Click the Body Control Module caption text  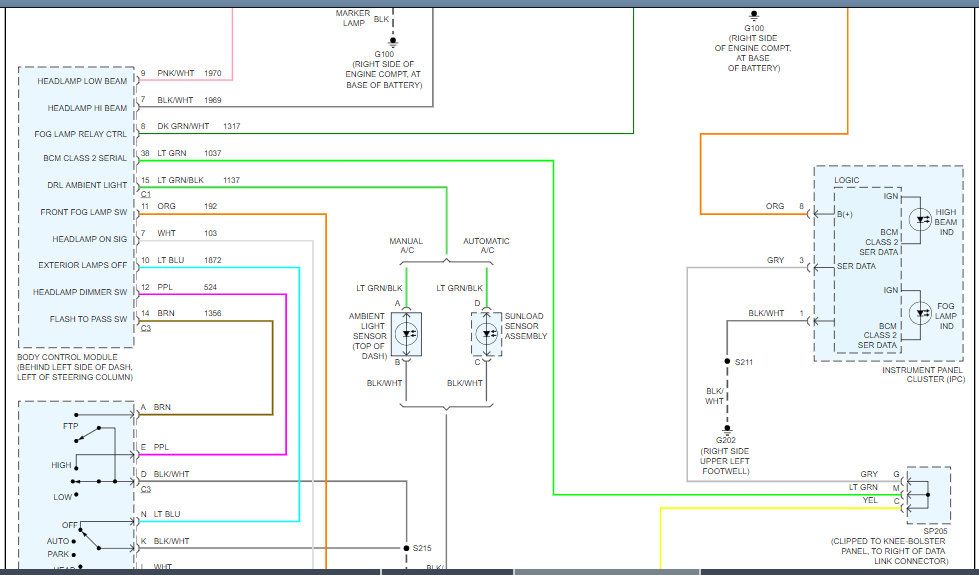pos(75,367)
